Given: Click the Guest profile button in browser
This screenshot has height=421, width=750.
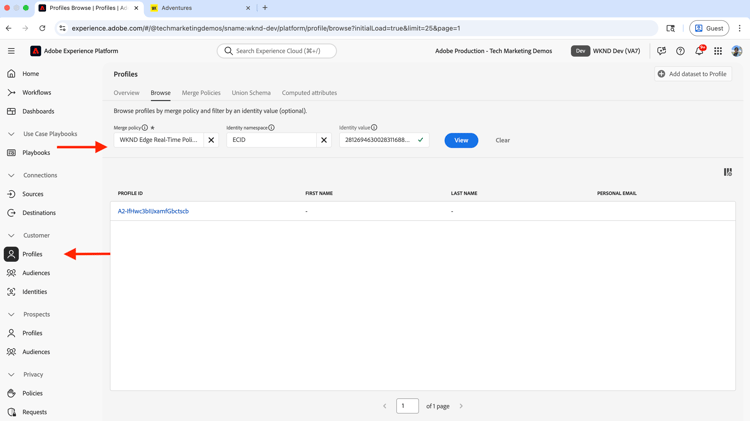Looking at the screenshot, I should pos(709,28).
